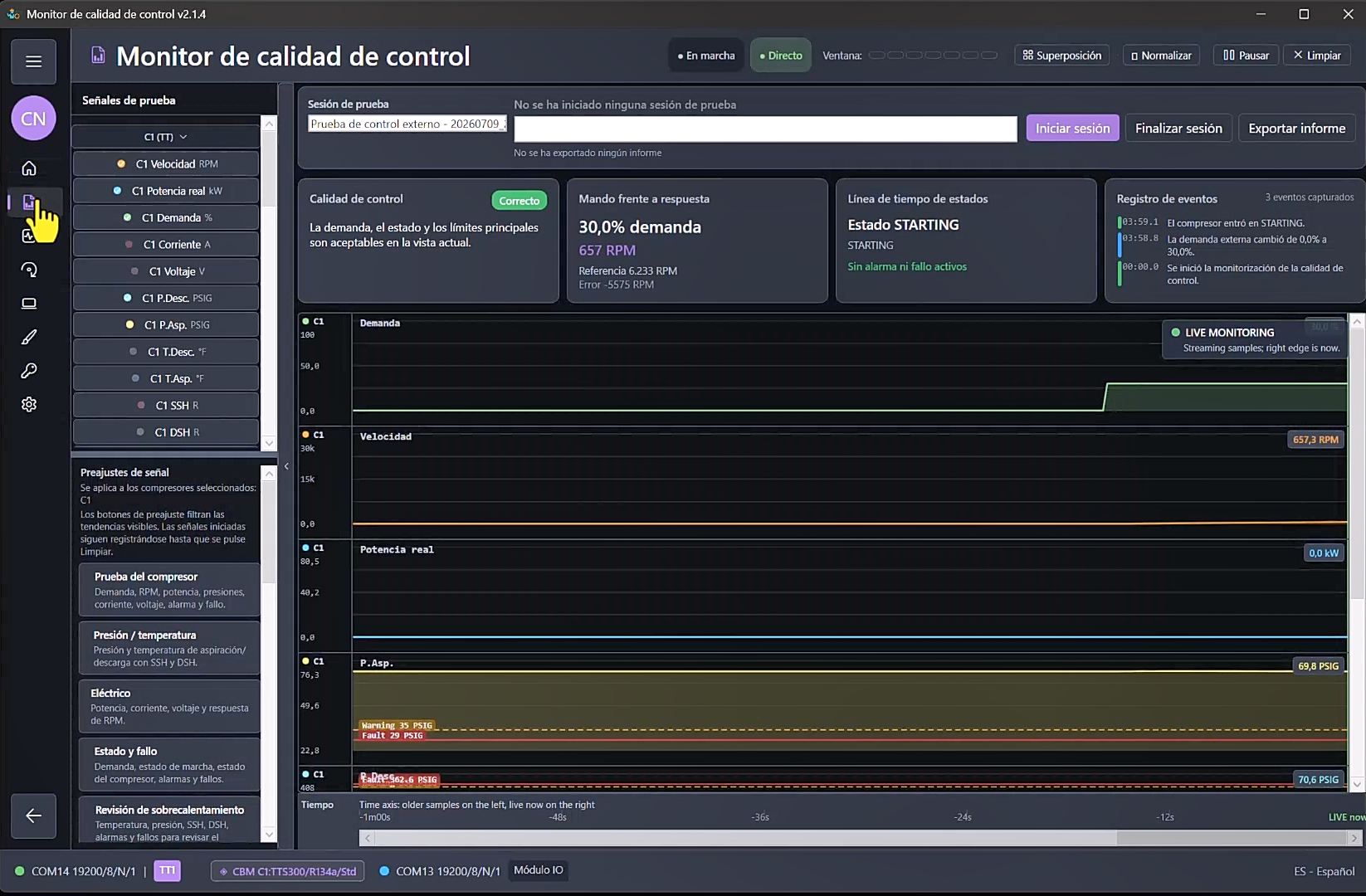Click the CBM C1:TTS300/R134a/Std status chip
This screenshot has width=1366, height=896.
pyautogui.click(x=287, y=871)
